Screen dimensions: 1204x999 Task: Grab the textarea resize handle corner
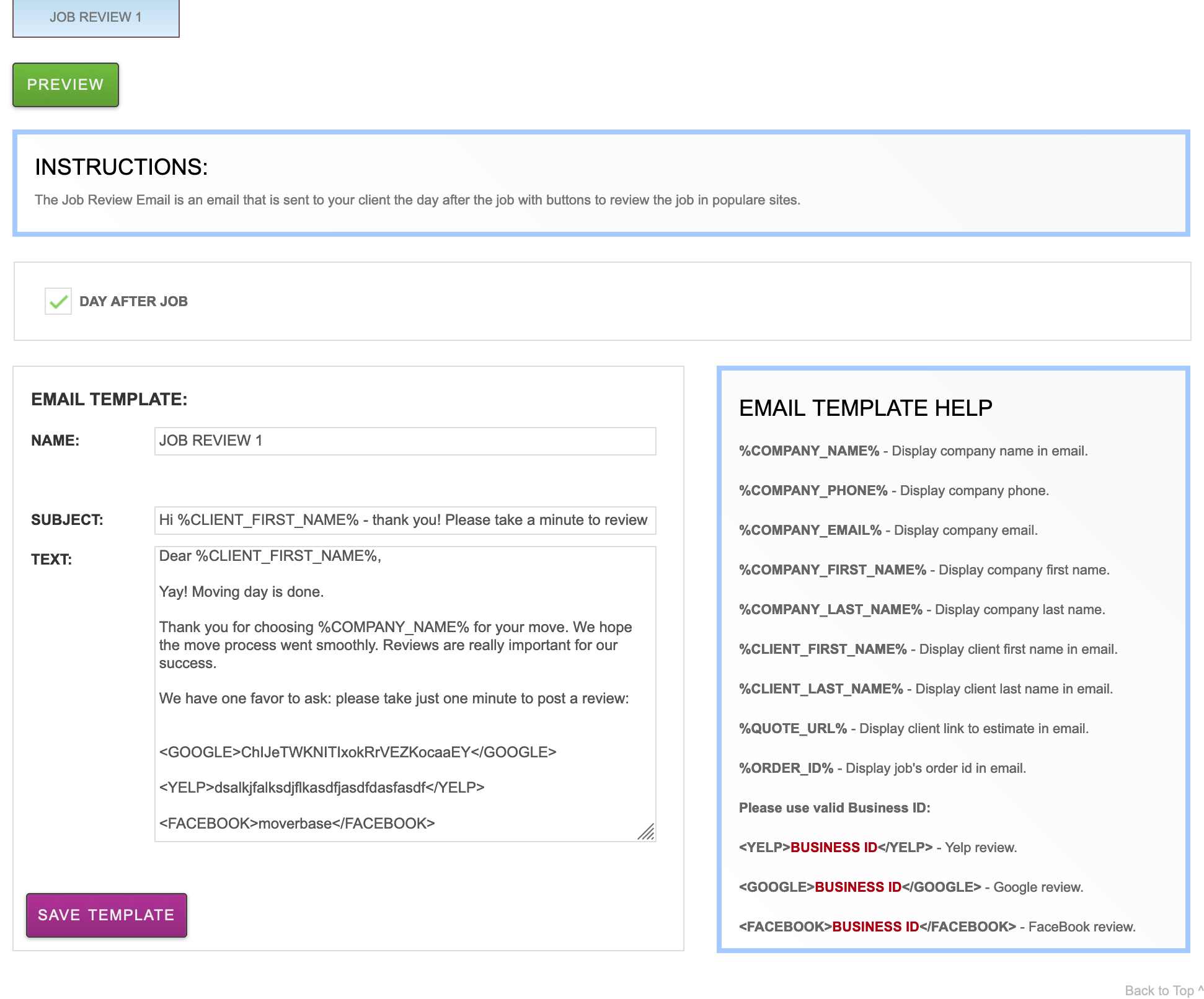click(x=647, y=832)
